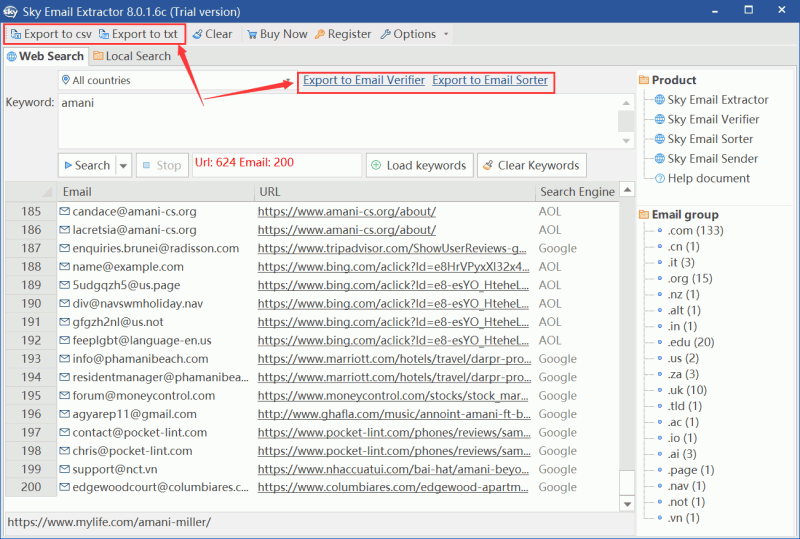Click the keyword box scroll up arrow
This screenshot has height=539, width=800.
pyautogui.click(x=626, y=103)
